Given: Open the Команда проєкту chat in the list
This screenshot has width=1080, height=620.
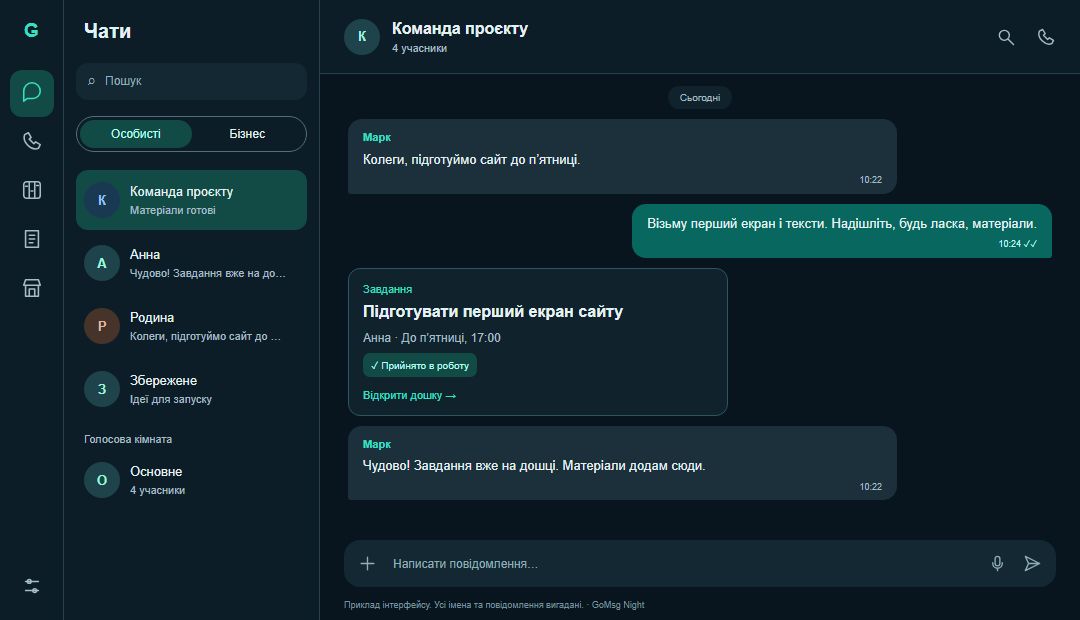Looking at the screenshot, I should coord(191,200).
